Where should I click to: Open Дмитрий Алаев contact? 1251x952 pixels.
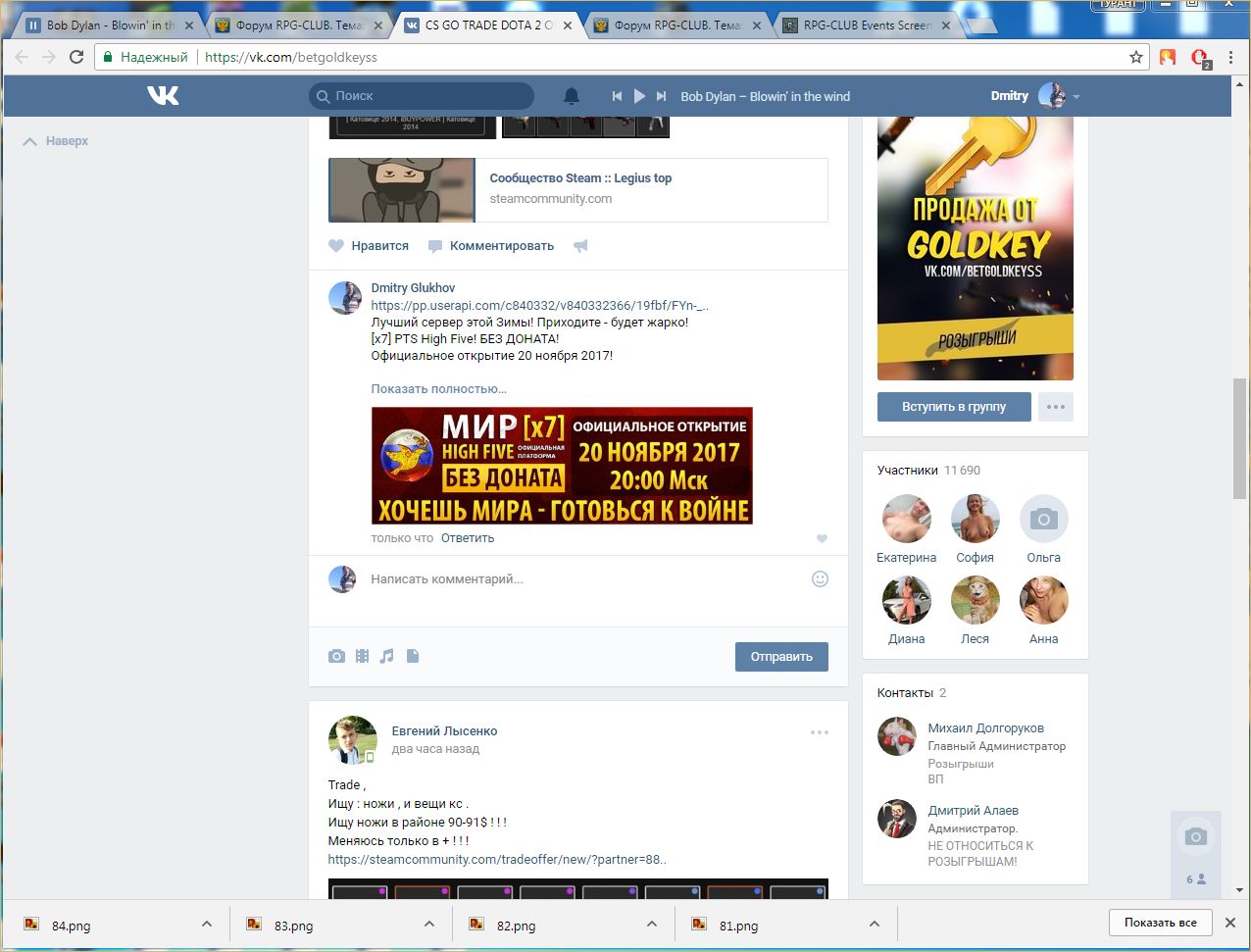coord(973,810)
